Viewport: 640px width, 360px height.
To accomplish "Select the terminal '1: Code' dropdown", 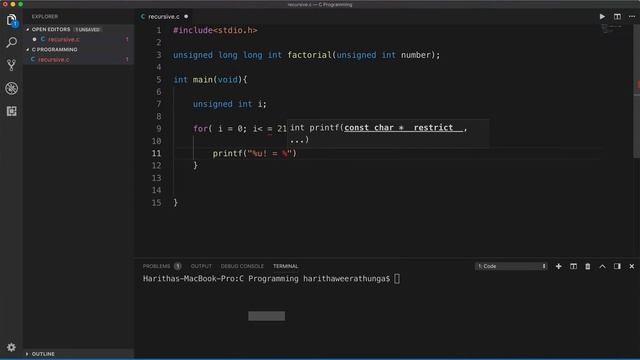I will click(511, 266).
